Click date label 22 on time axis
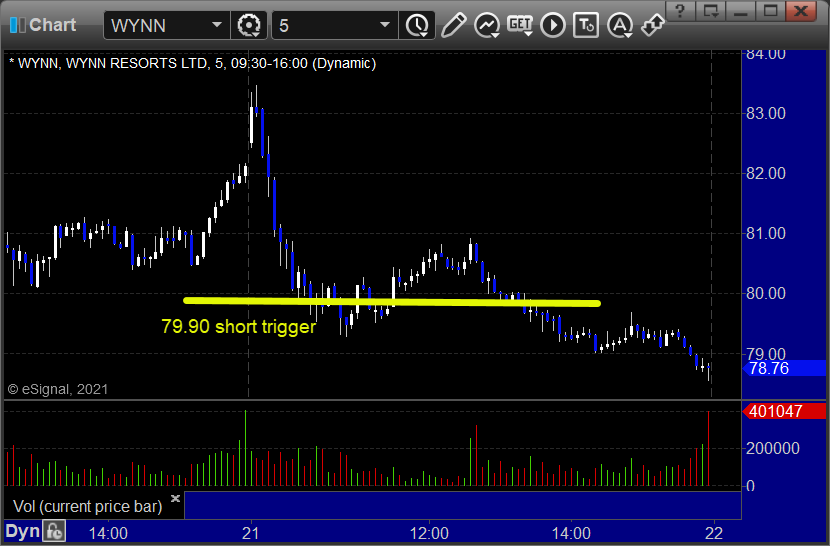 (714, 533)
